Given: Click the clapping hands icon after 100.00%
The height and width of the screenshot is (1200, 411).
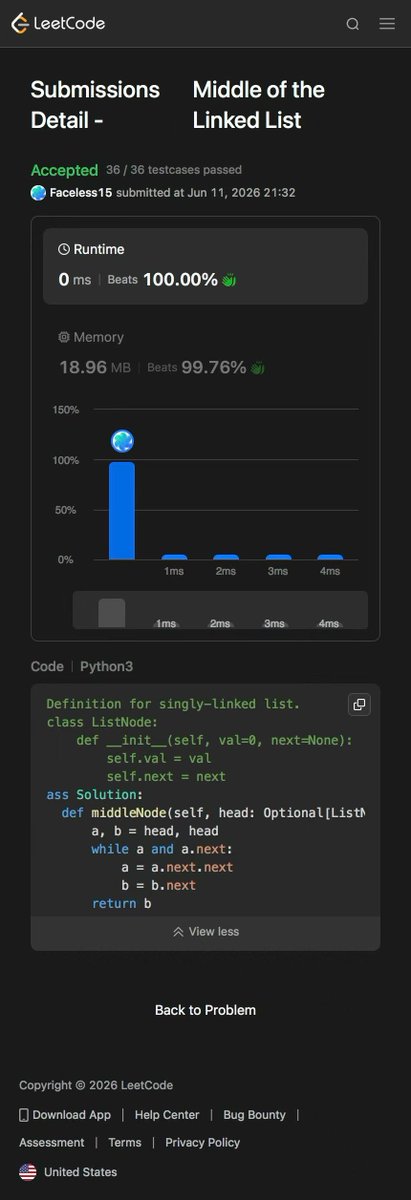Looking at the screenshot, I should [229, 280].
